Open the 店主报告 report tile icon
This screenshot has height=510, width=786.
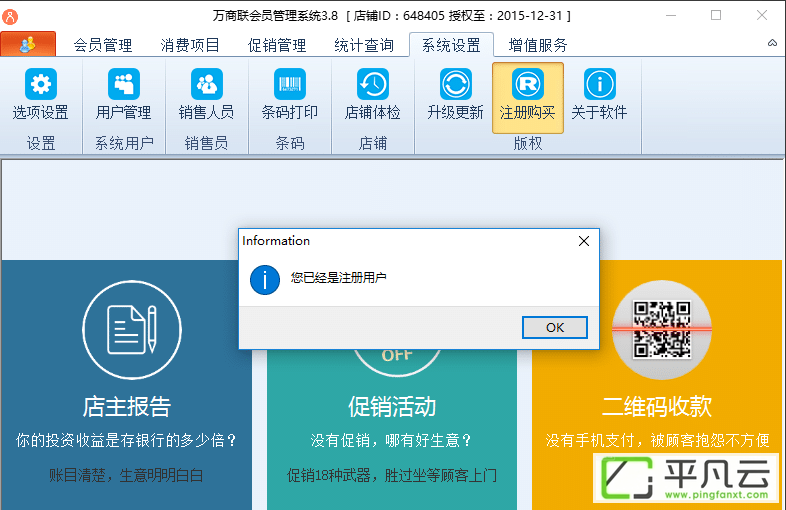tap(132, 329)
